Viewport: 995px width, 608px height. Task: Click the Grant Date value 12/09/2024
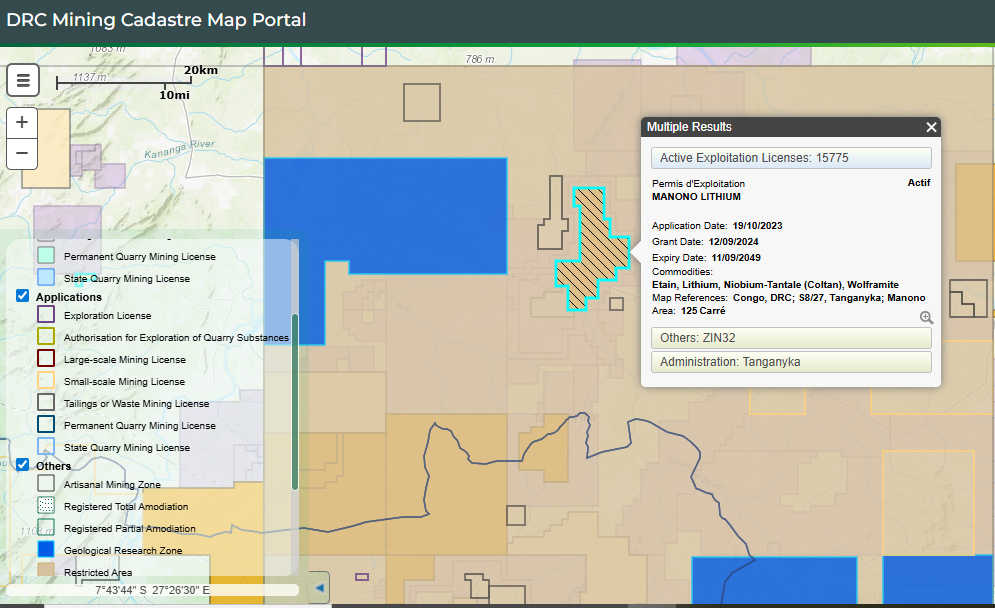(x=734, y=242)
